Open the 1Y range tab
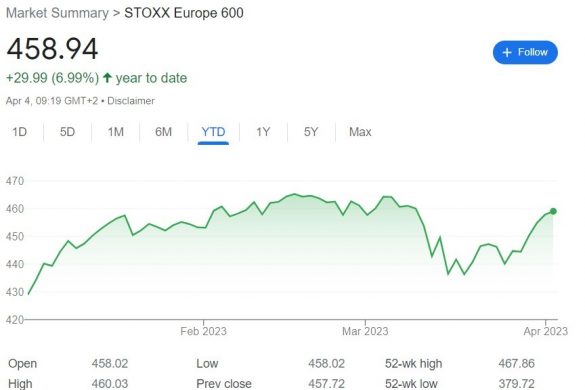This screenshot has height=390, width=585. click(263, 132)
